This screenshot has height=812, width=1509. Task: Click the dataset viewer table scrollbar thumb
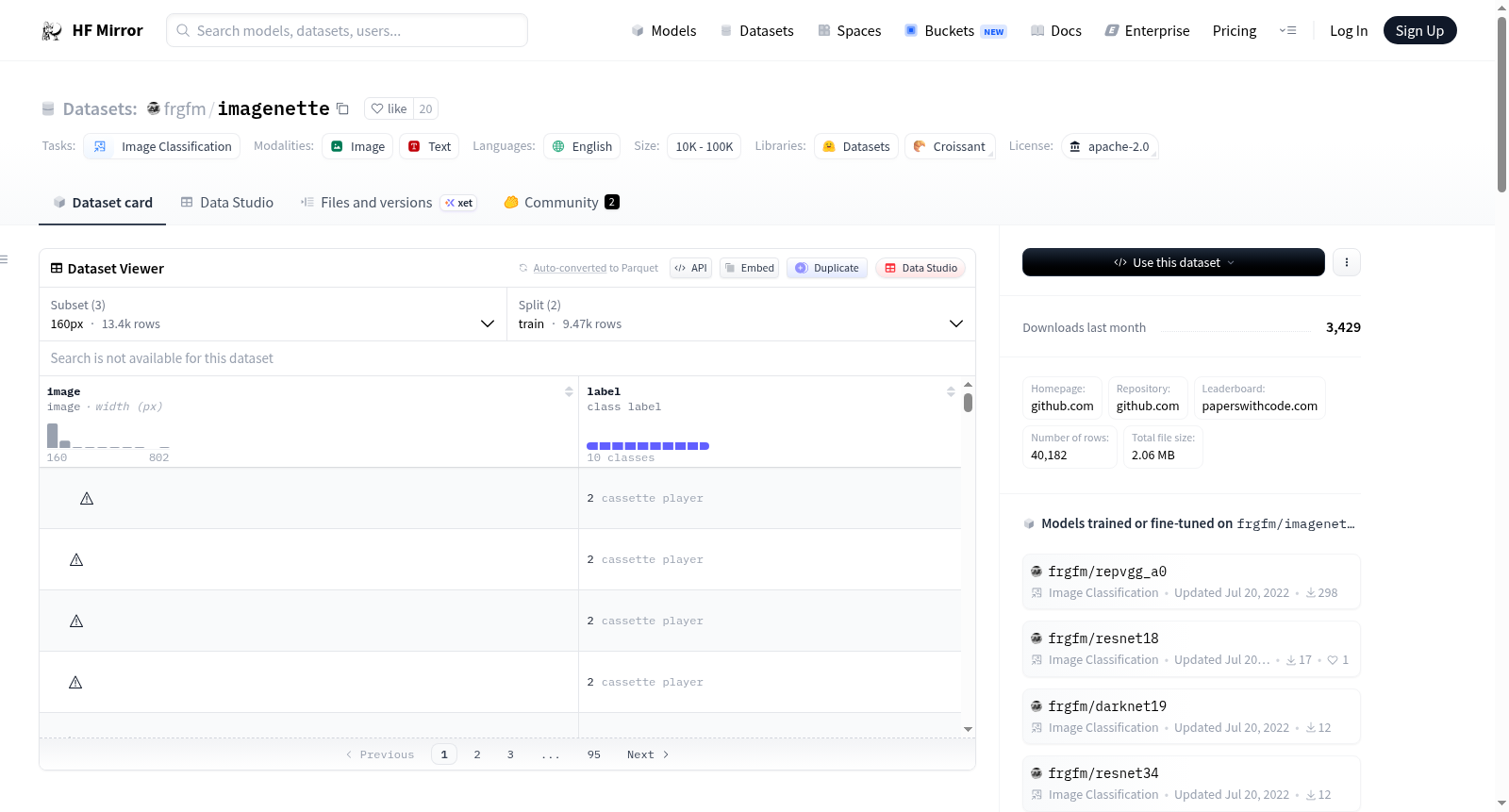click(968, 403)
